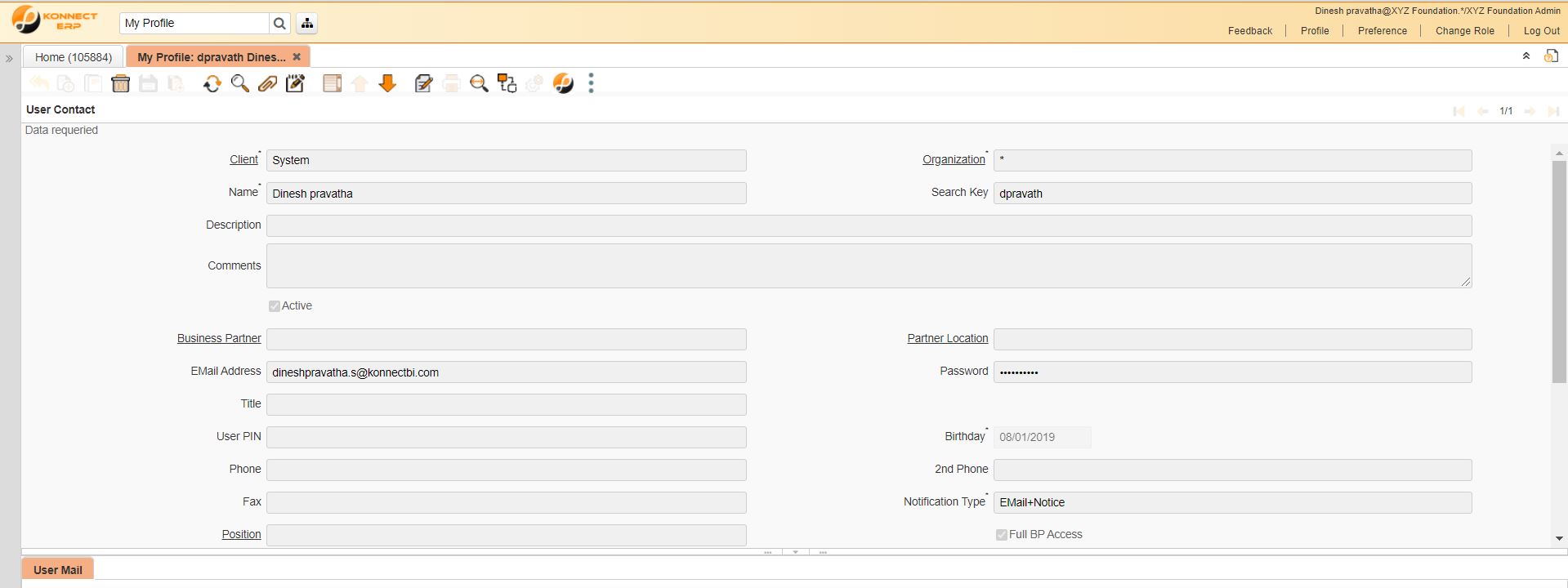Jump to the last record navigation arrow

(x=1553, y=111)
